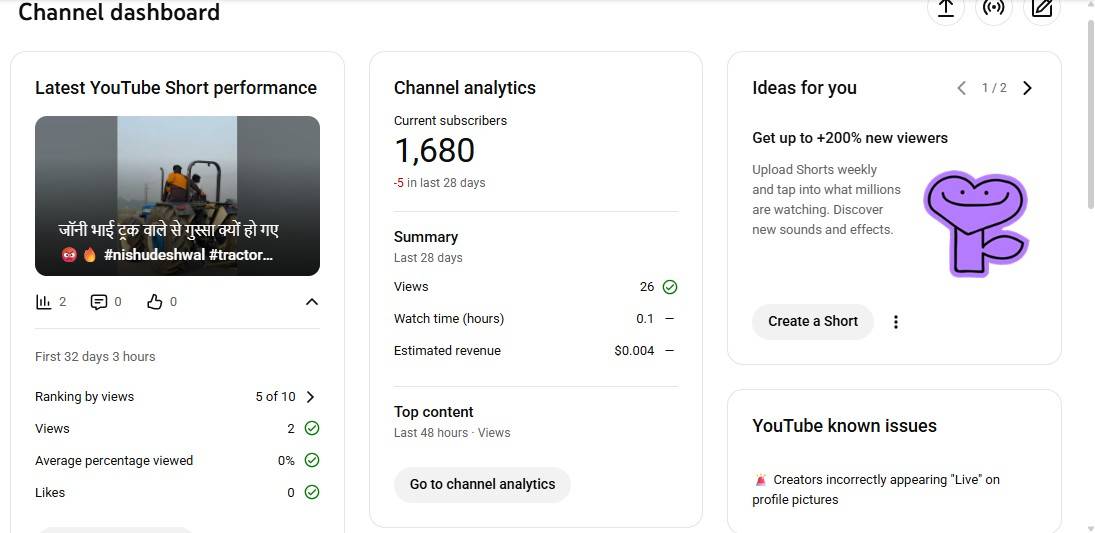Click the purple heart character illustration
Screen dimensions: 1095x533
click(x=975, y=222)
